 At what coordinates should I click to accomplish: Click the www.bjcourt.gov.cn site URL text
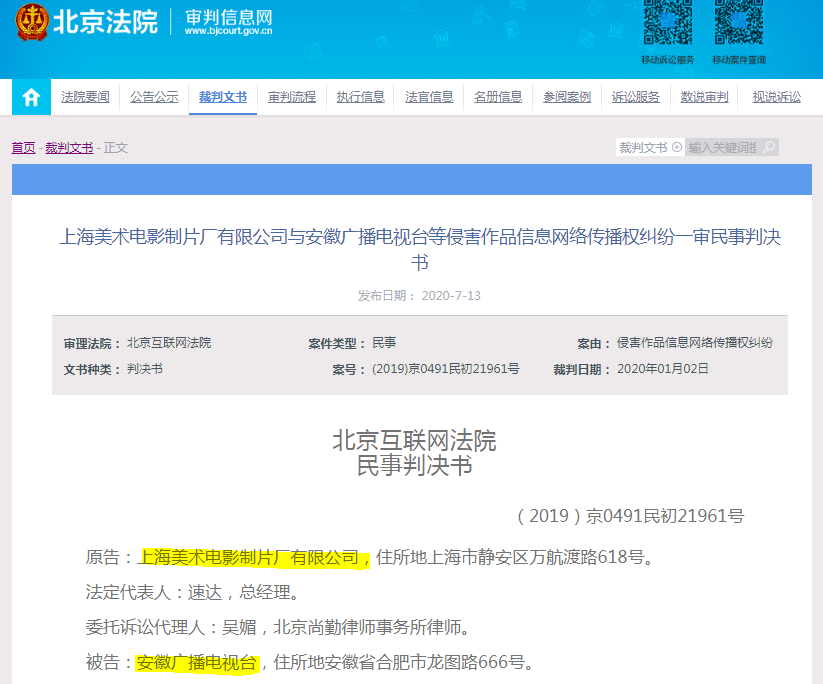(x=228, y=31)
